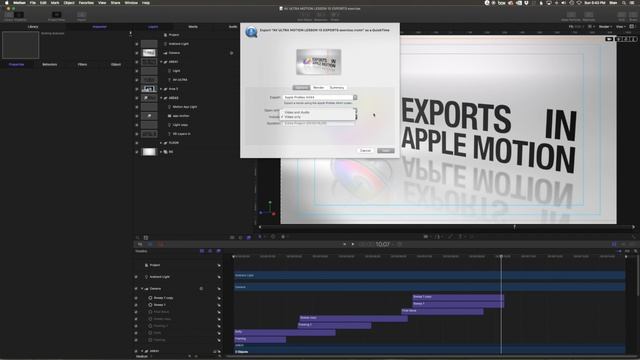Open the Help menu

click(x=146, y=2)
